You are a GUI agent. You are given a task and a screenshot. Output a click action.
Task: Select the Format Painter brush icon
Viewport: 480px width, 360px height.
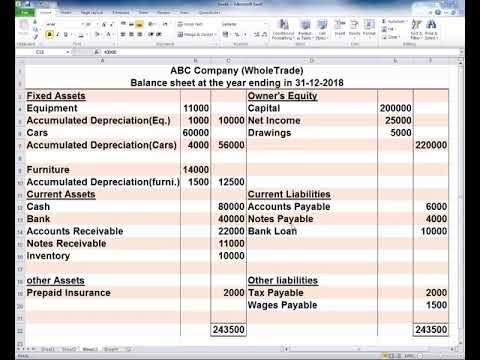pyautogui.click(x=36, y=37)
